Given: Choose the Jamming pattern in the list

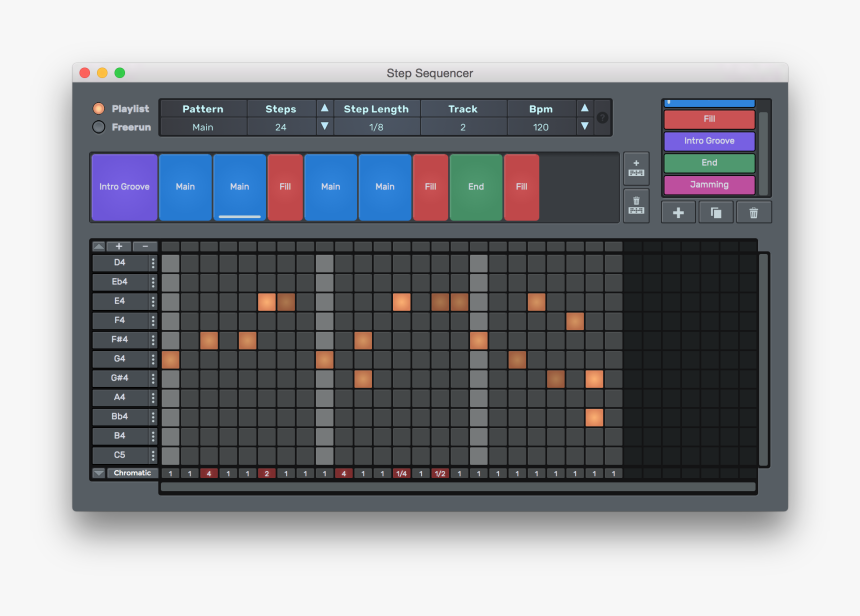Looking at the screenshot, I should coord(709,185).
